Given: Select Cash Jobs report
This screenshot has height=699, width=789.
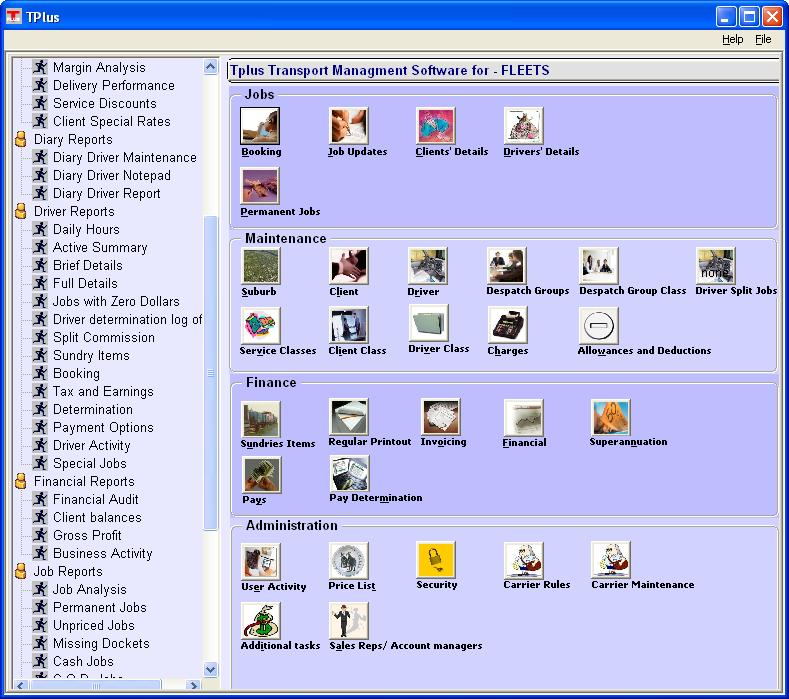Looking at the screenshot, I should pos(83,661).
